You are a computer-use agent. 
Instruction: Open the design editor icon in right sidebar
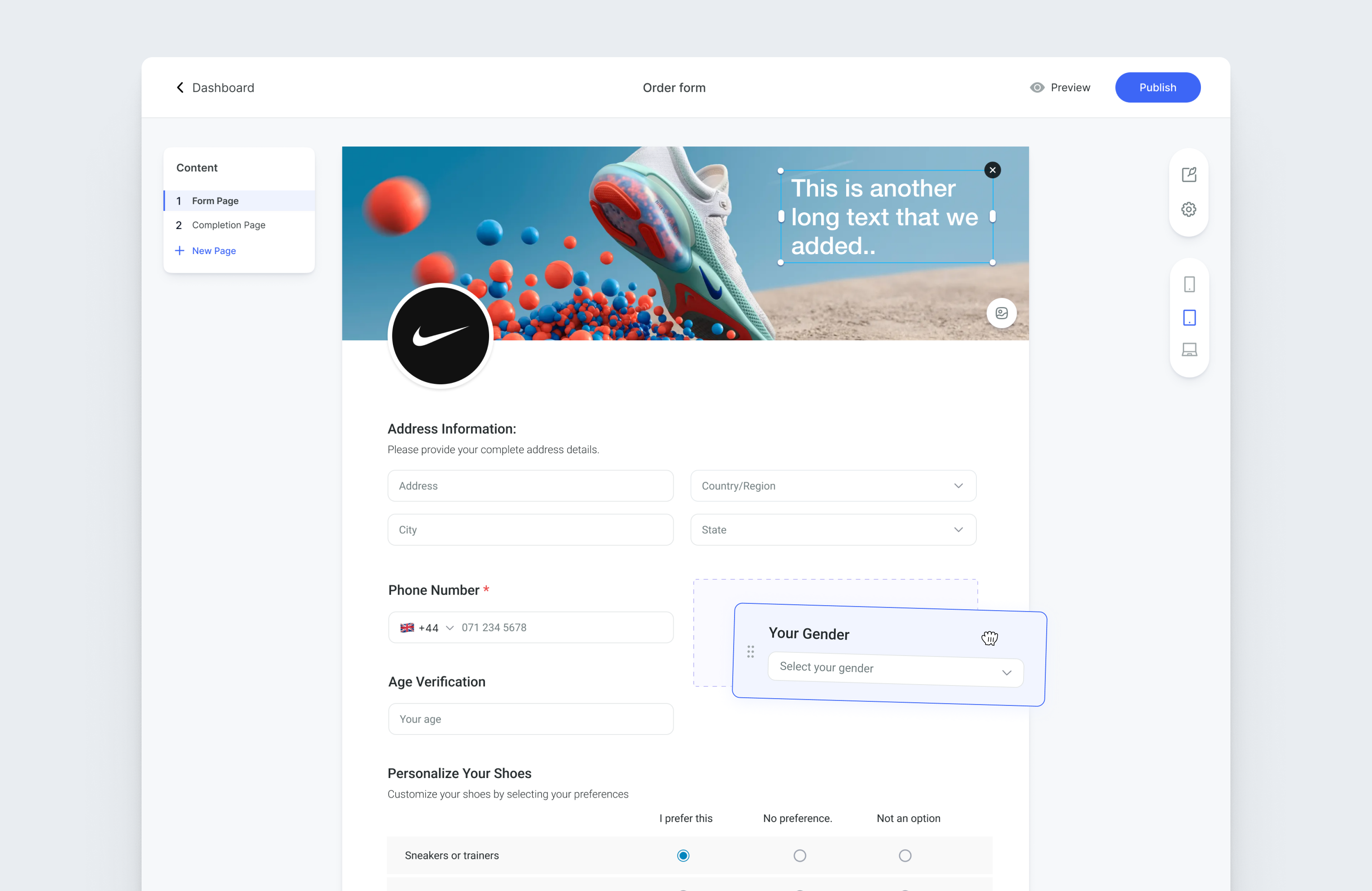point(1188,174)
